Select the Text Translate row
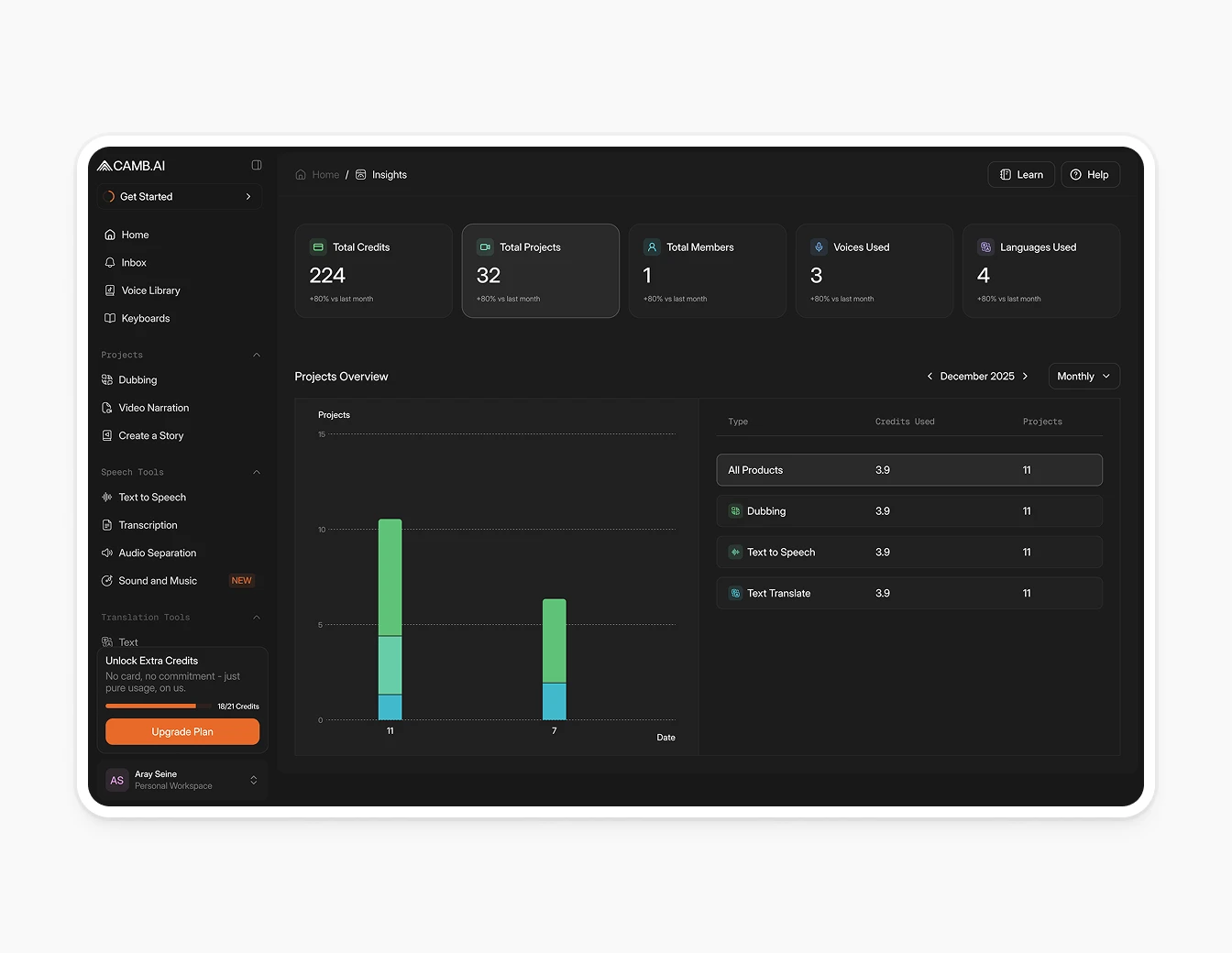 coord(908,593)
